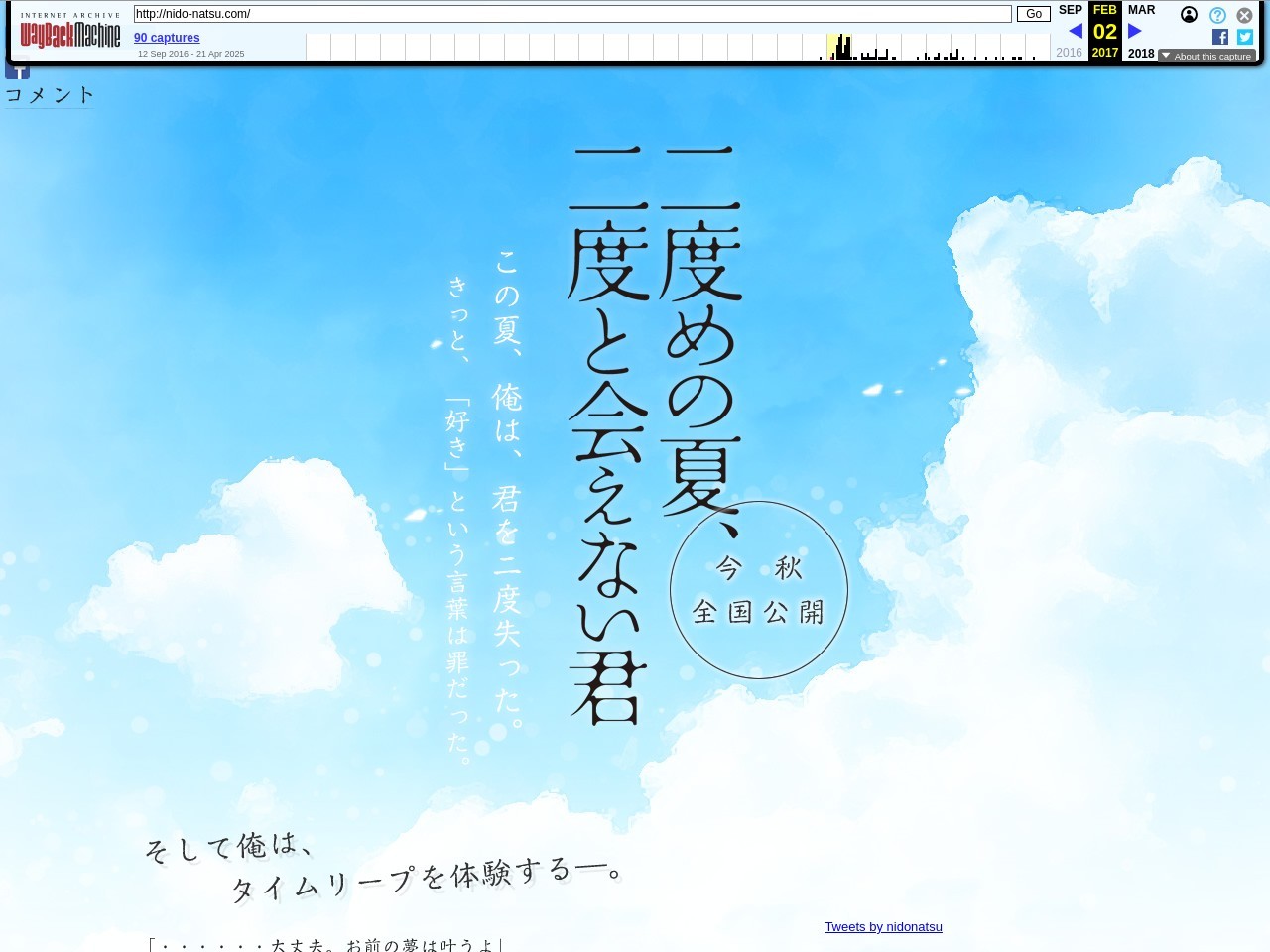
Task: Share this capture on Twitter via the toolbar icon
Action: coord(1245,37)
